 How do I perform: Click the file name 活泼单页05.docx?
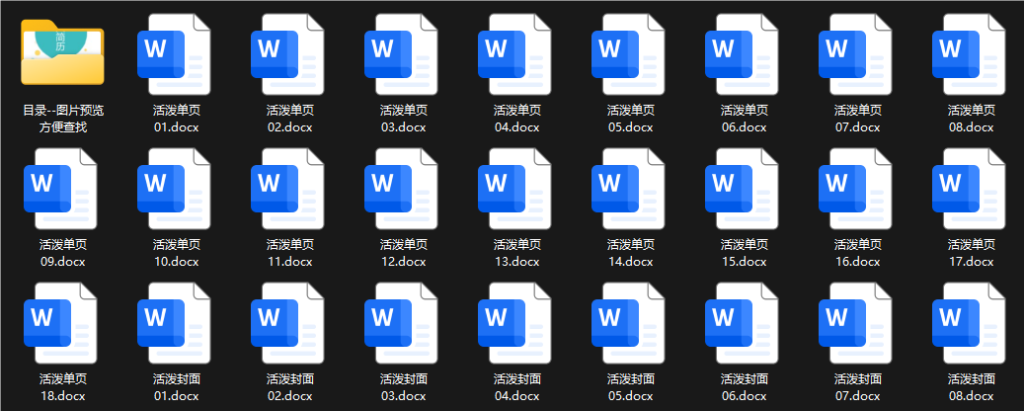coord(631,118)
